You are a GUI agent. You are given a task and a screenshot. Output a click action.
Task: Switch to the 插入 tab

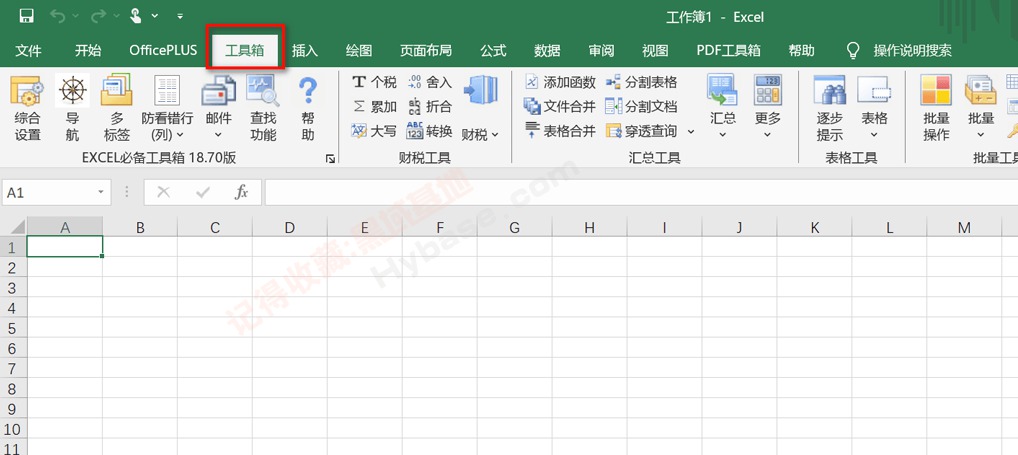(304, 51)
